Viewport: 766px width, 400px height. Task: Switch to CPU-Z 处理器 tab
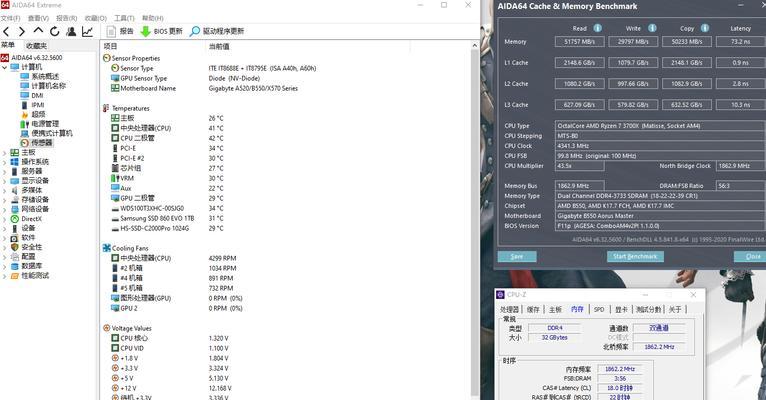pyautogui.click(x=510, y=310)
